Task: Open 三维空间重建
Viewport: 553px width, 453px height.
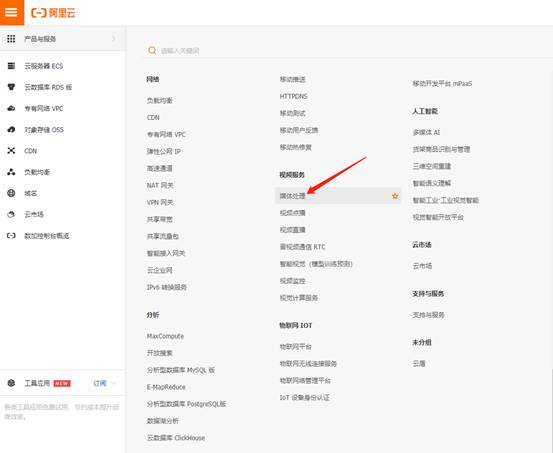Action: click(x=432, y=166)
